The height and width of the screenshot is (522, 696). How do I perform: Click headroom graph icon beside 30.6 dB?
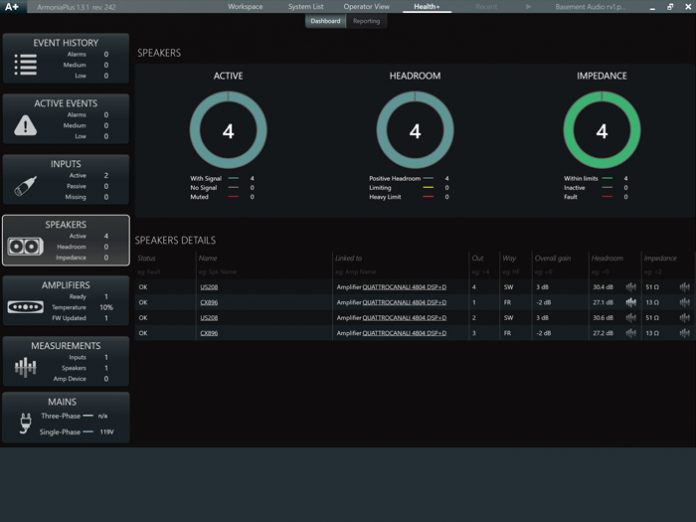point(631,318)
